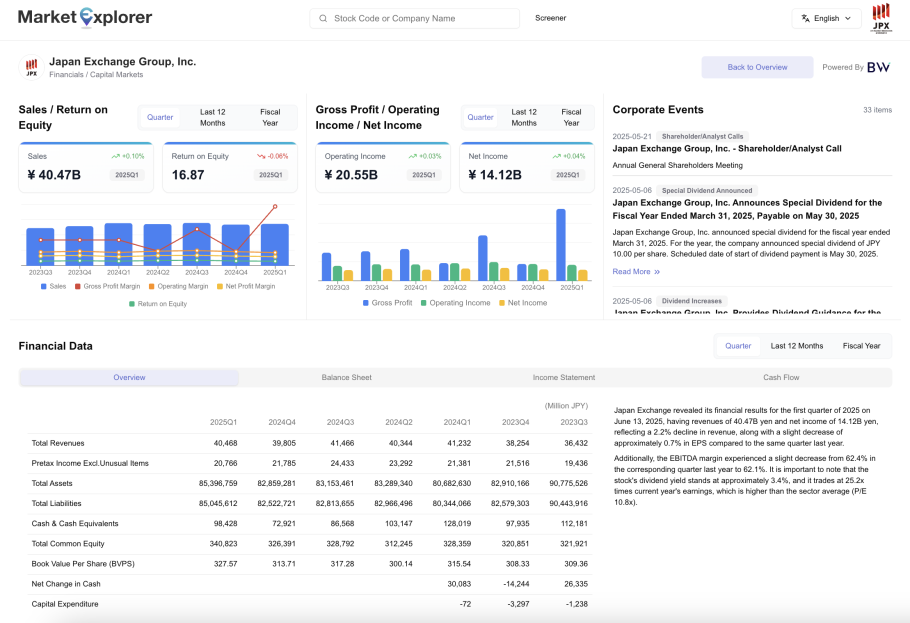Set Financial Data period to Fiscal Year

861,346
